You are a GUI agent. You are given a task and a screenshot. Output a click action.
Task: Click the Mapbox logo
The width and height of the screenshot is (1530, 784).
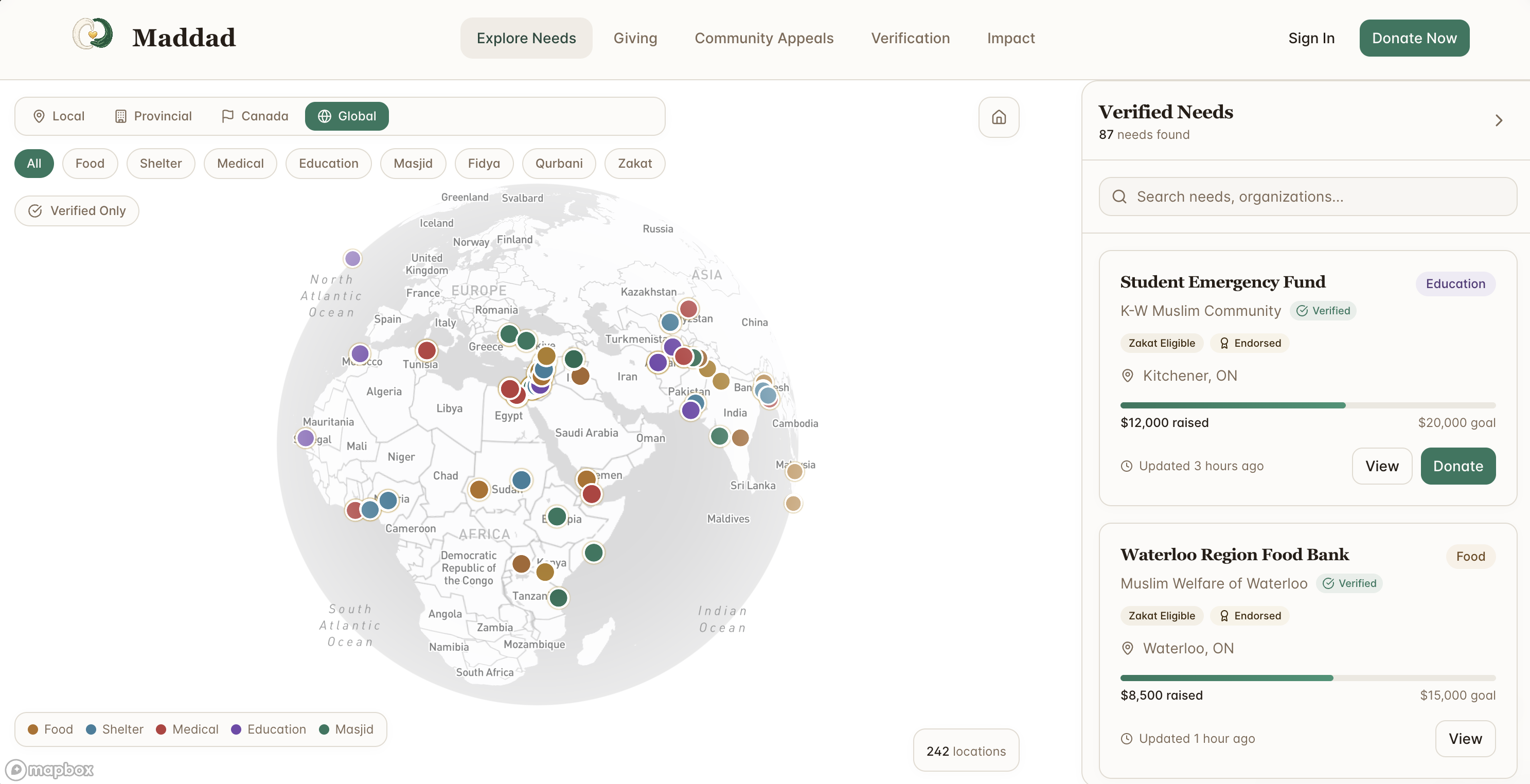(50, 770)
